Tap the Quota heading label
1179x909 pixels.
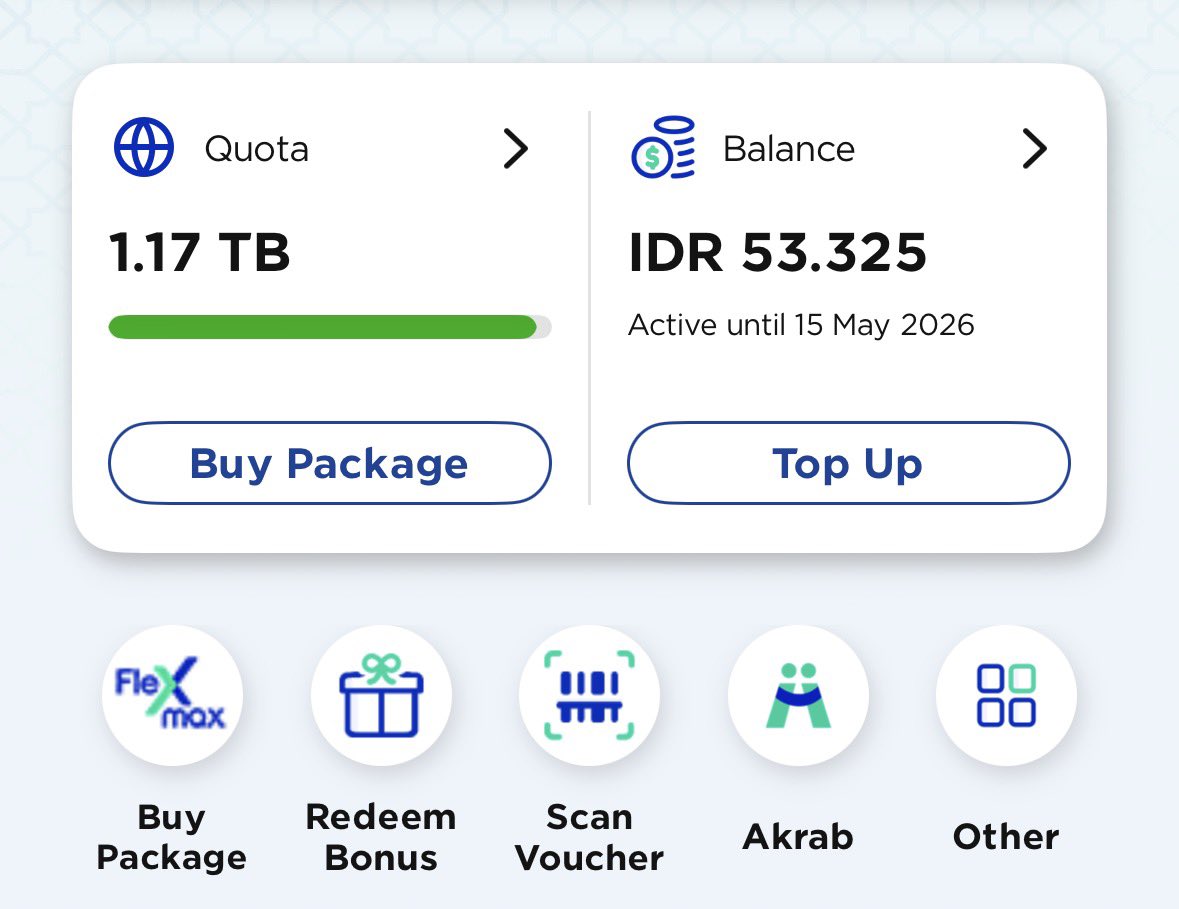[256, 149]
